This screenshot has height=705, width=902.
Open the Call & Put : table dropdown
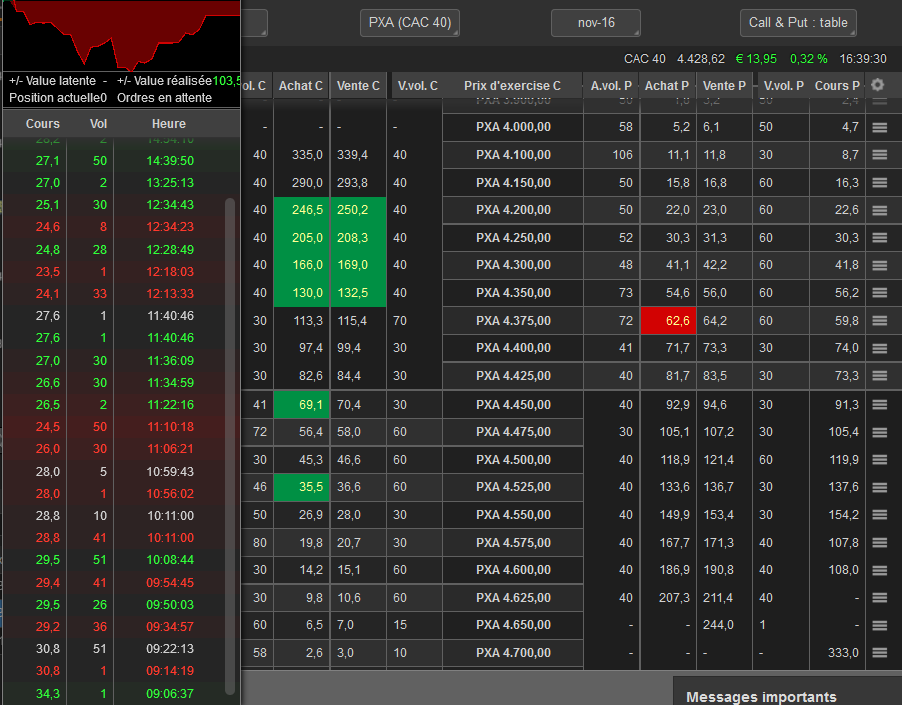point(798,23)
